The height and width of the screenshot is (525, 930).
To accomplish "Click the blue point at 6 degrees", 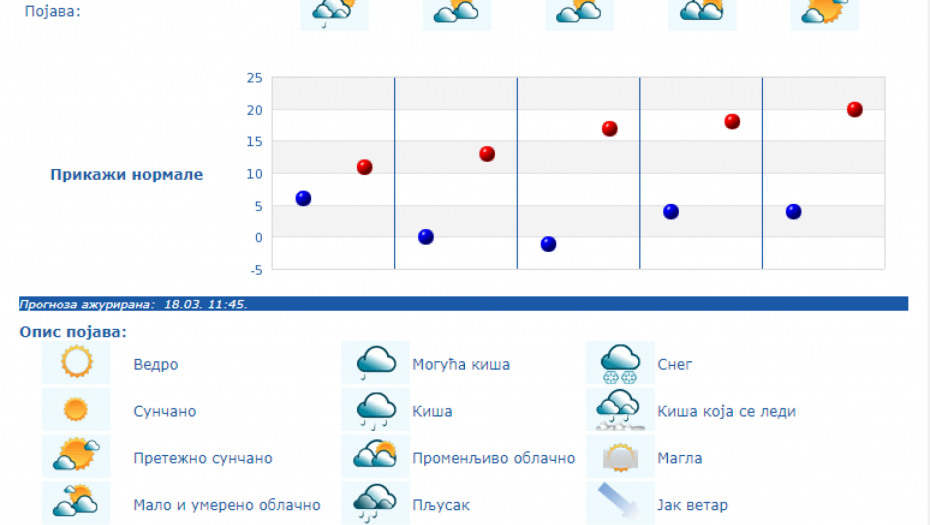I will [303, 198].
